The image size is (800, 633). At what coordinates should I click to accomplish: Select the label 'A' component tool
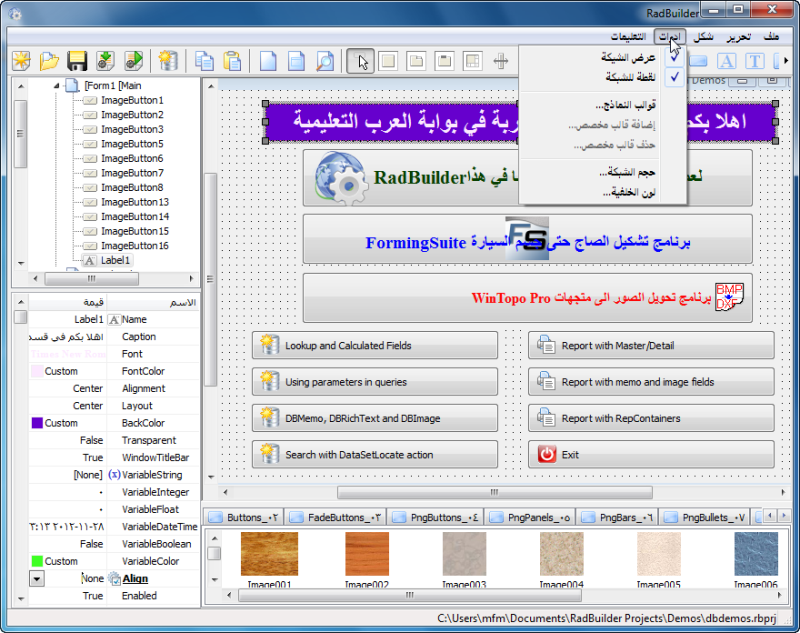click(727, 61)
